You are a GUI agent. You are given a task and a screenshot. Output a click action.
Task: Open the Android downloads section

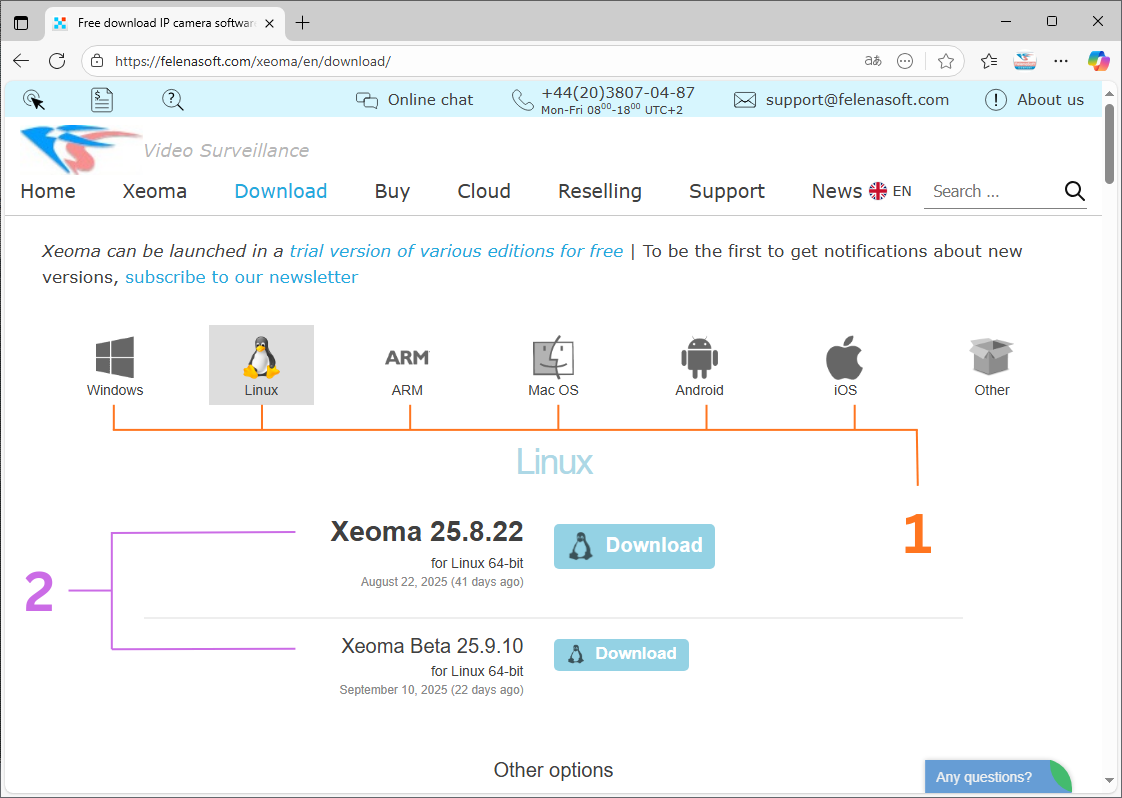(x=699, y=358)
